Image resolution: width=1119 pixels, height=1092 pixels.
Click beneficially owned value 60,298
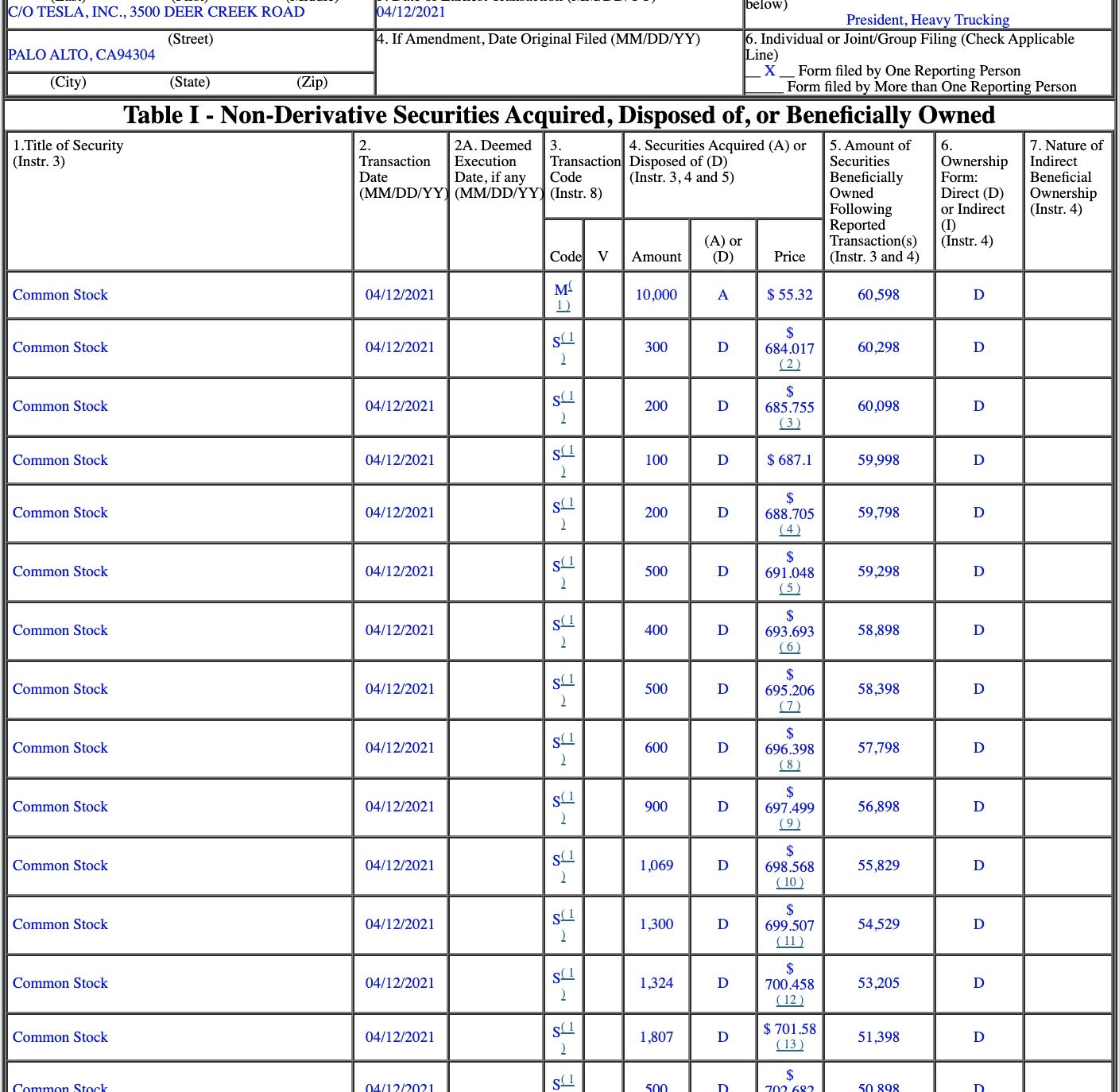pos(878,347)
